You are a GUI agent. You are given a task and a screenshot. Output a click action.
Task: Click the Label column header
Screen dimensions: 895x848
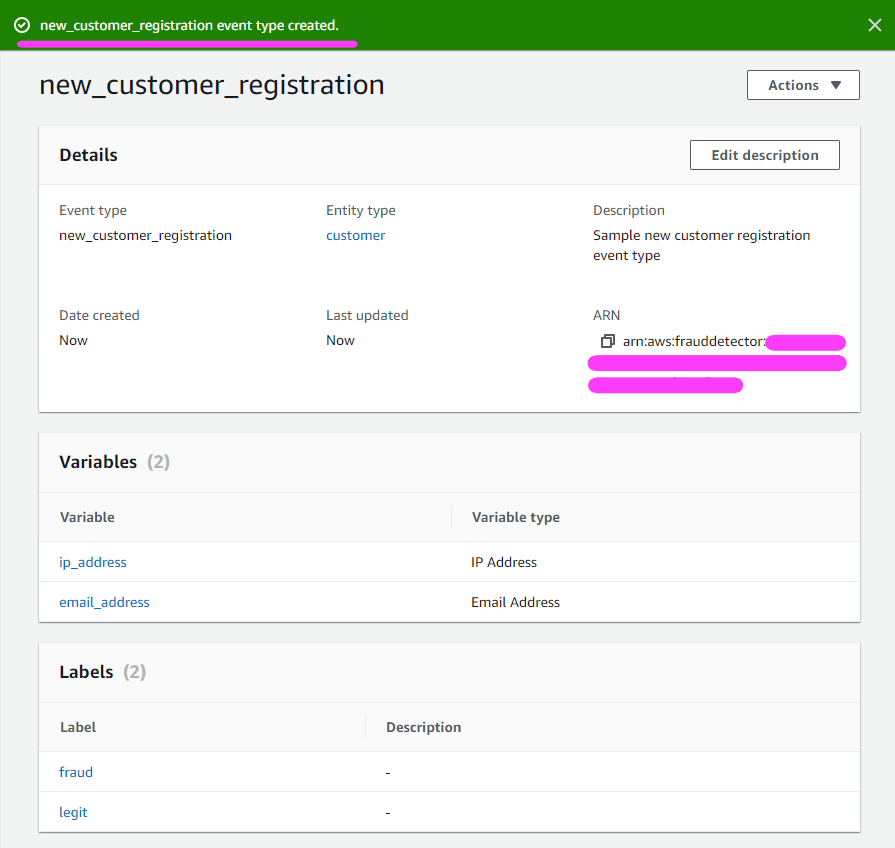(x=78, y=728)
